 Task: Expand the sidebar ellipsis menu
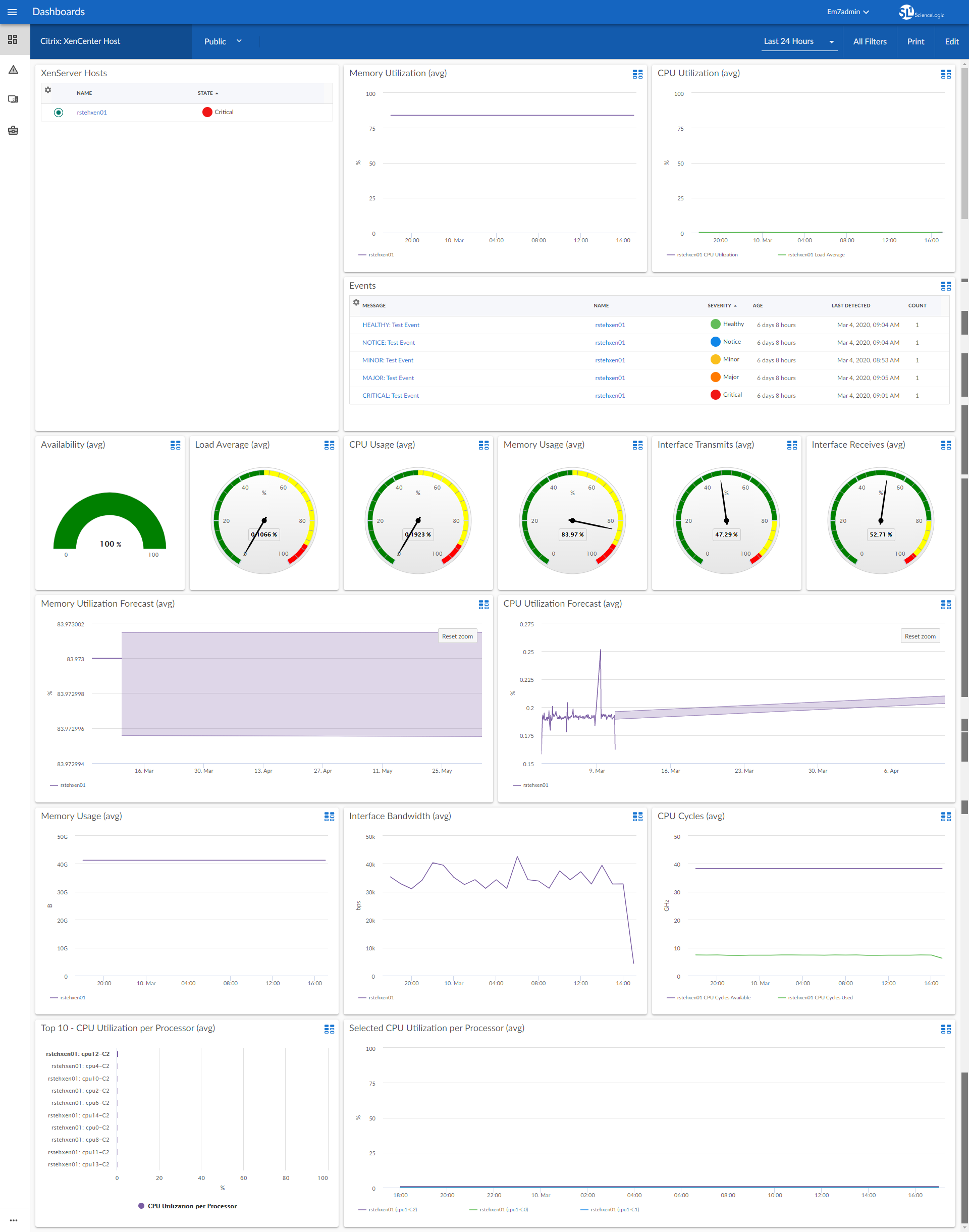click(x=13, y=1220)
